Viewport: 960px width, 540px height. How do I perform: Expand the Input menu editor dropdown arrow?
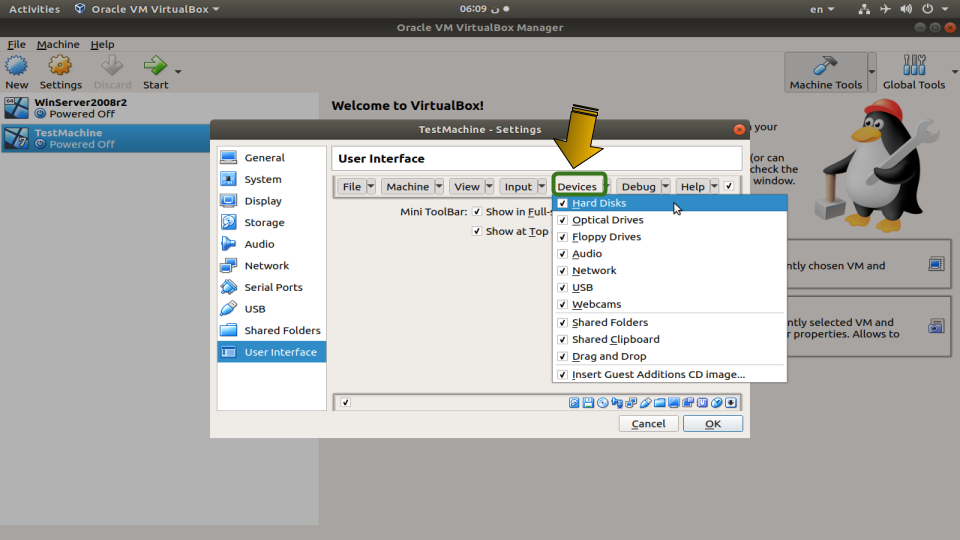[x=542, y=186]
